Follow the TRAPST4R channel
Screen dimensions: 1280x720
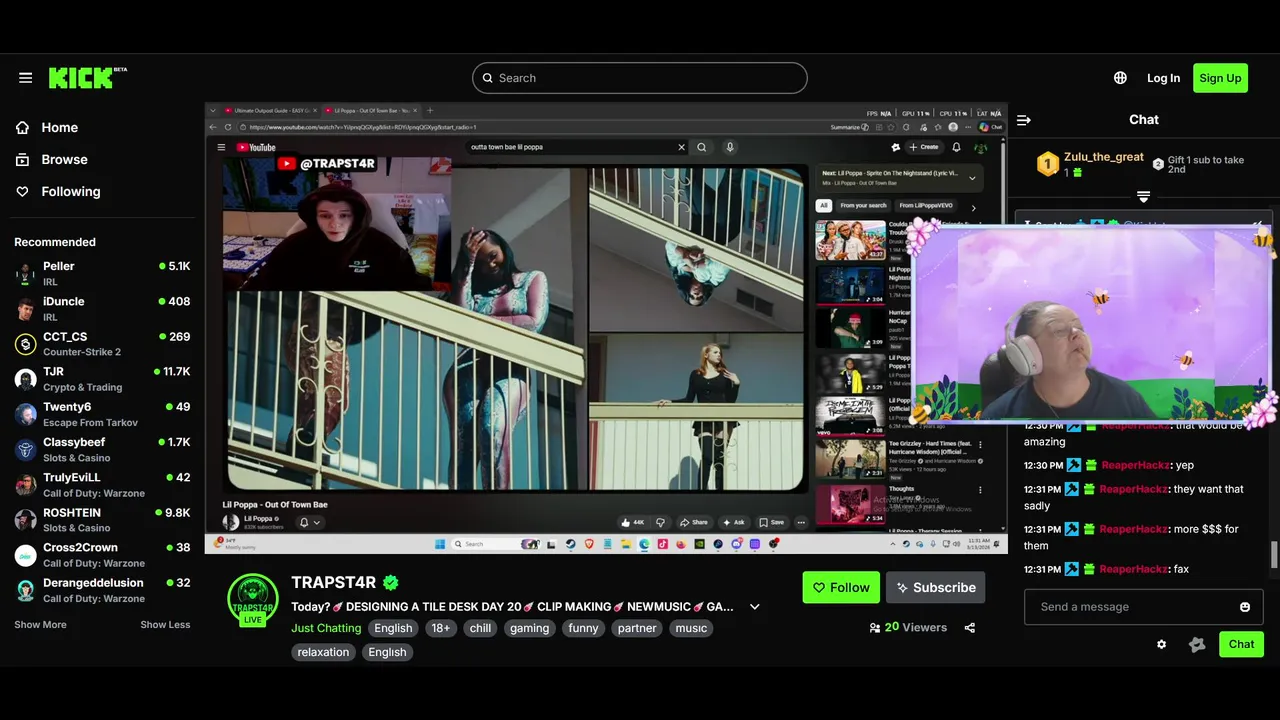click(841, 588)
